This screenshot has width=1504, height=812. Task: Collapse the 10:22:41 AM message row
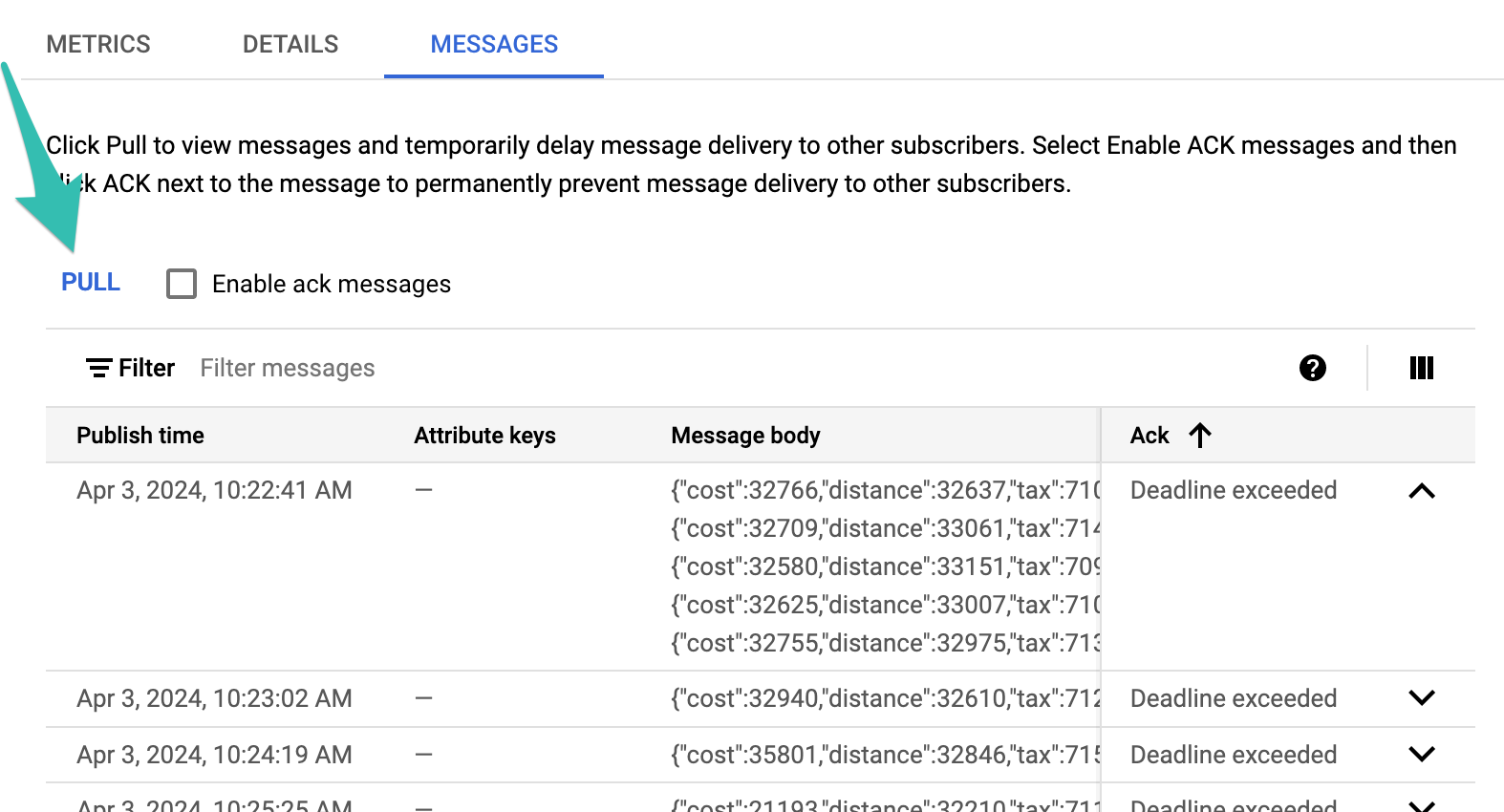(x=1421, y=491)
